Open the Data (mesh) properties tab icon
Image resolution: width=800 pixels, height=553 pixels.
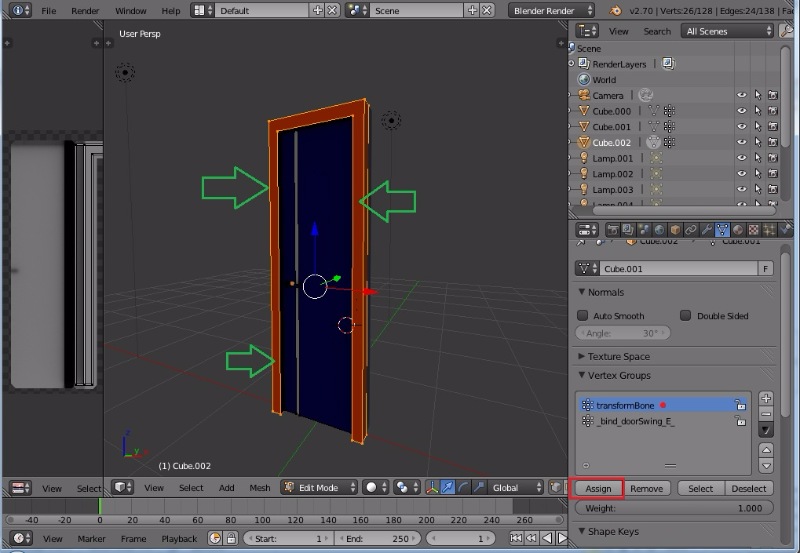click(x=722, y=230)
